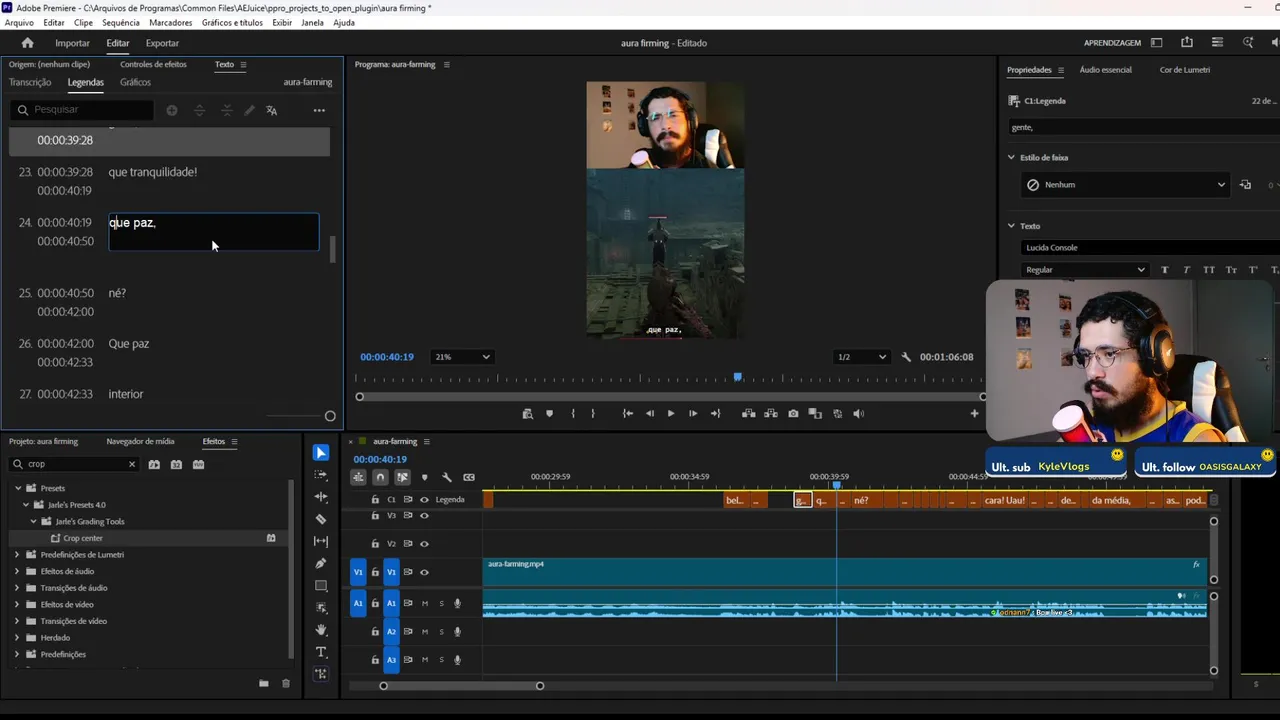This screenshot has width=1280, height=720.
Task: Toggle visibility eye of V1 track
Action: click(x=424, y=572)
